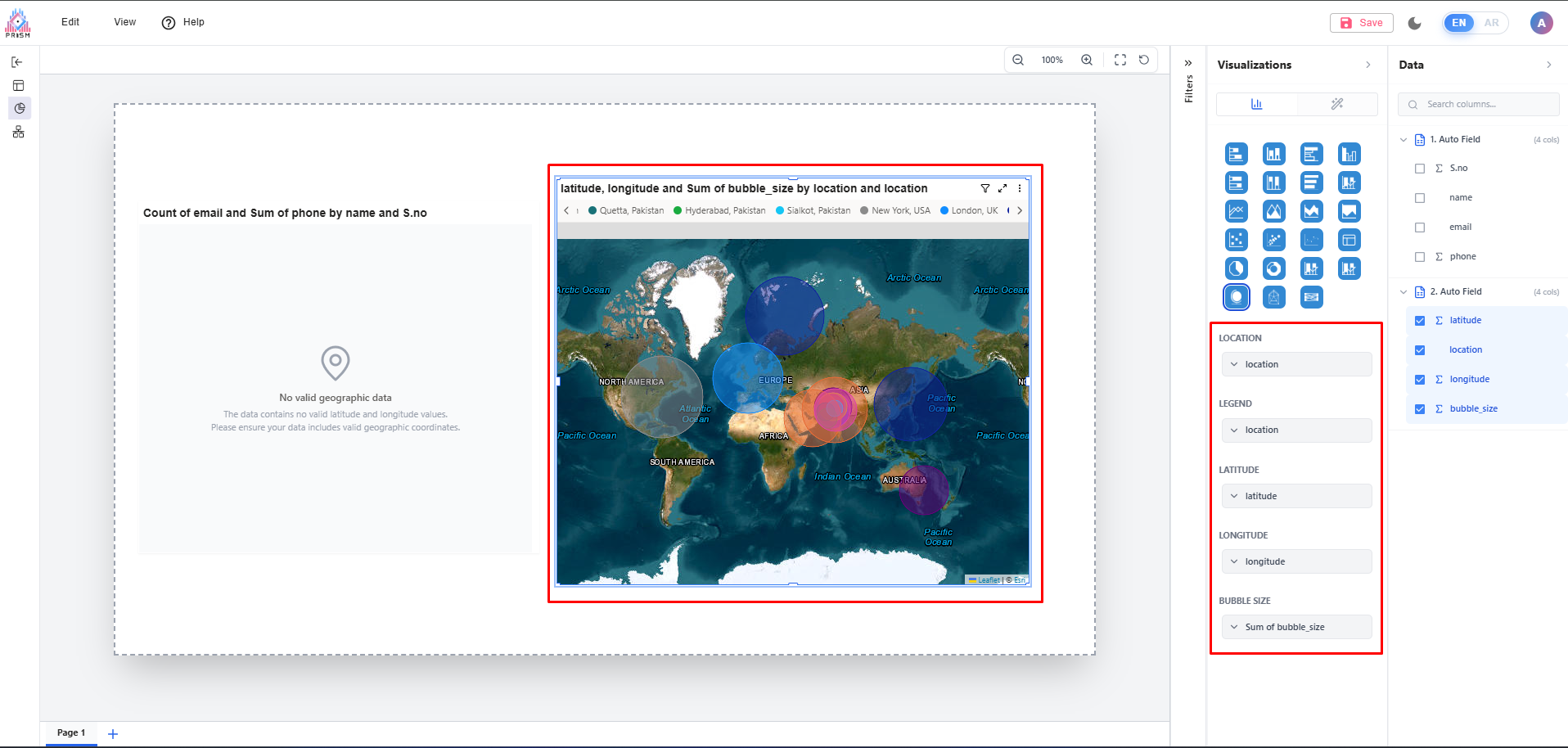The width and height of the screenshot is (1568, 748).
Task: Open the filter icon on the map visual
Action: (x=985, y=188)
